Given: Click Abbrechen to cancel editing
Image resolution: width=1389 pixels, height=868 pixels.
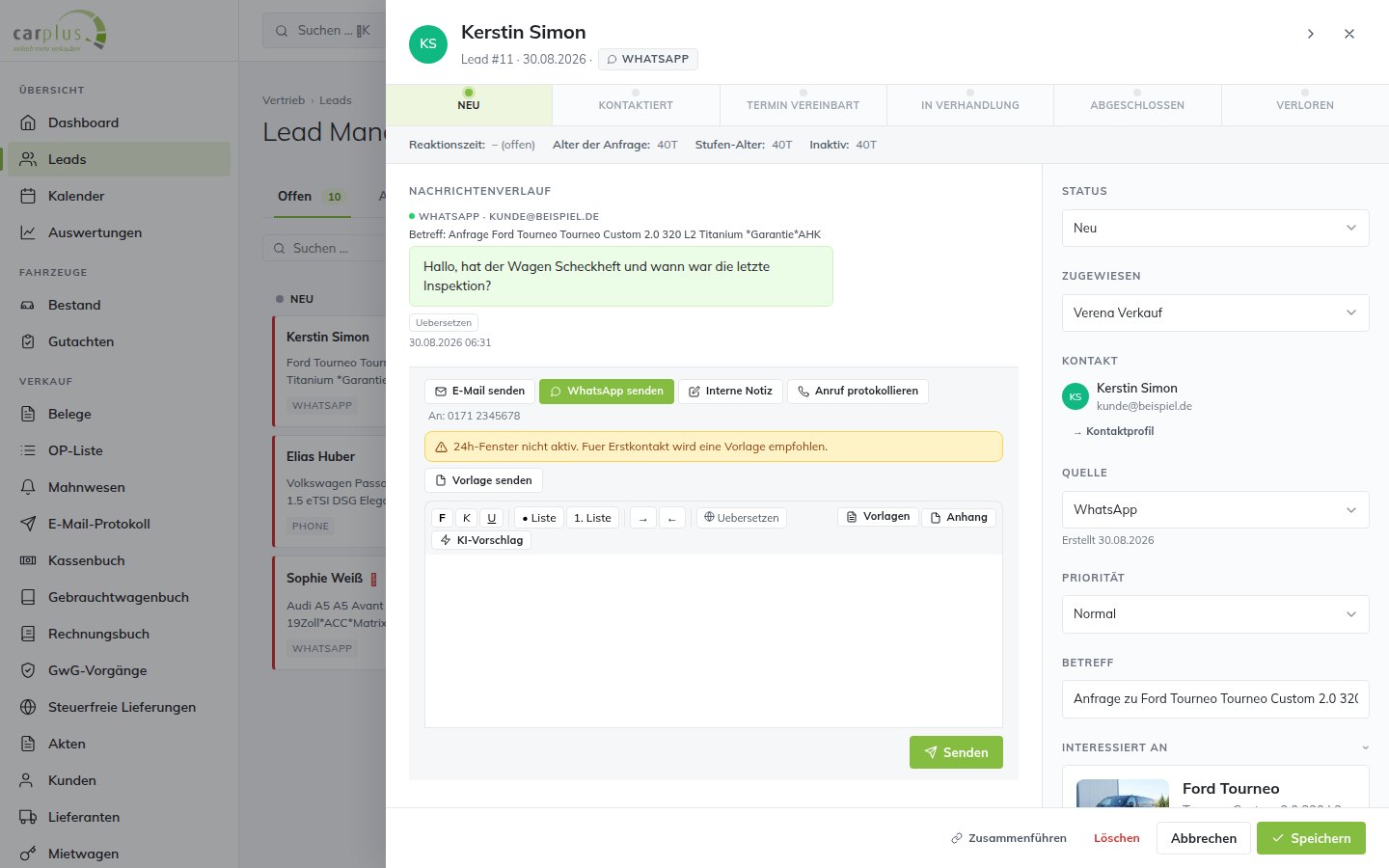Looking at the screenshot, I should pyautogui.click(x=1204, y=838).
